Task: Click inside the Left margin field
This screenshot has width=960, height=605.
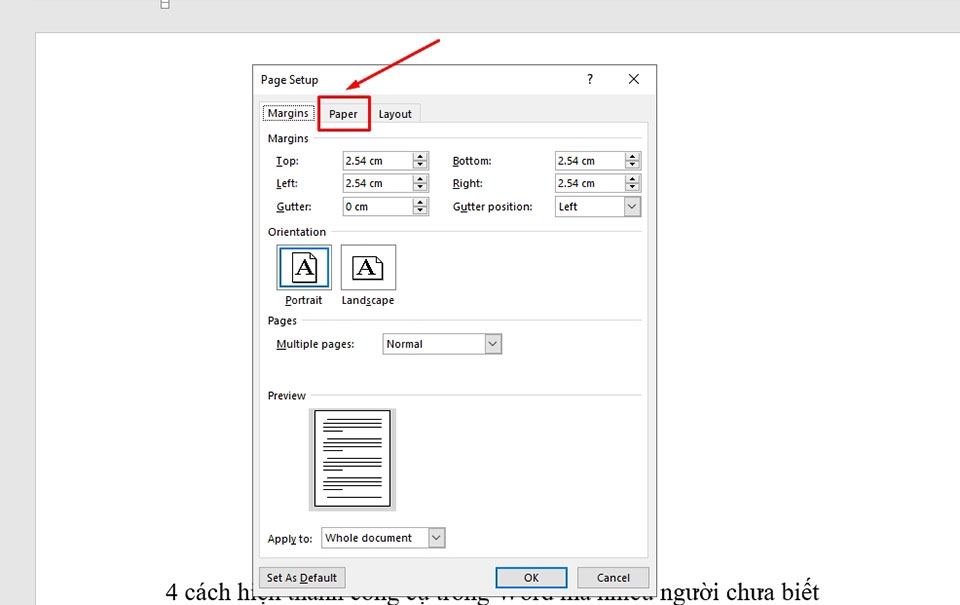Action: pos(377,183)
